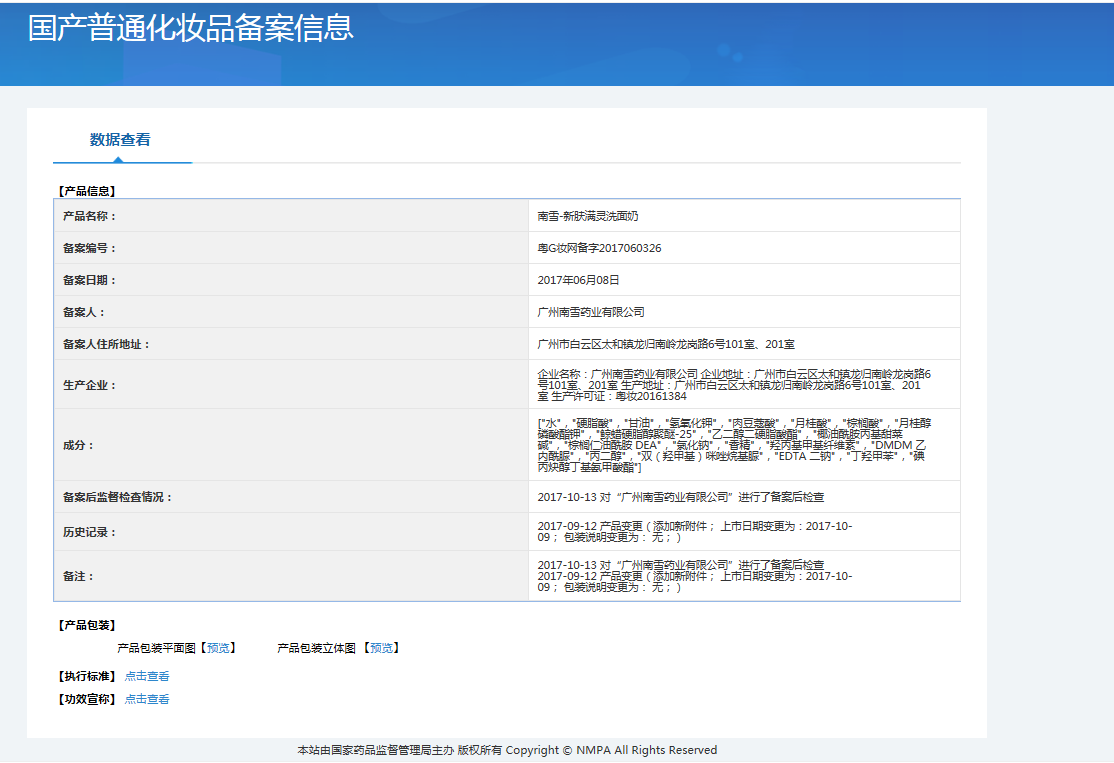Open 点击查看 link beside 功效宣称
This screenshot has height=763, width=1114.
(x=147, y=699)
